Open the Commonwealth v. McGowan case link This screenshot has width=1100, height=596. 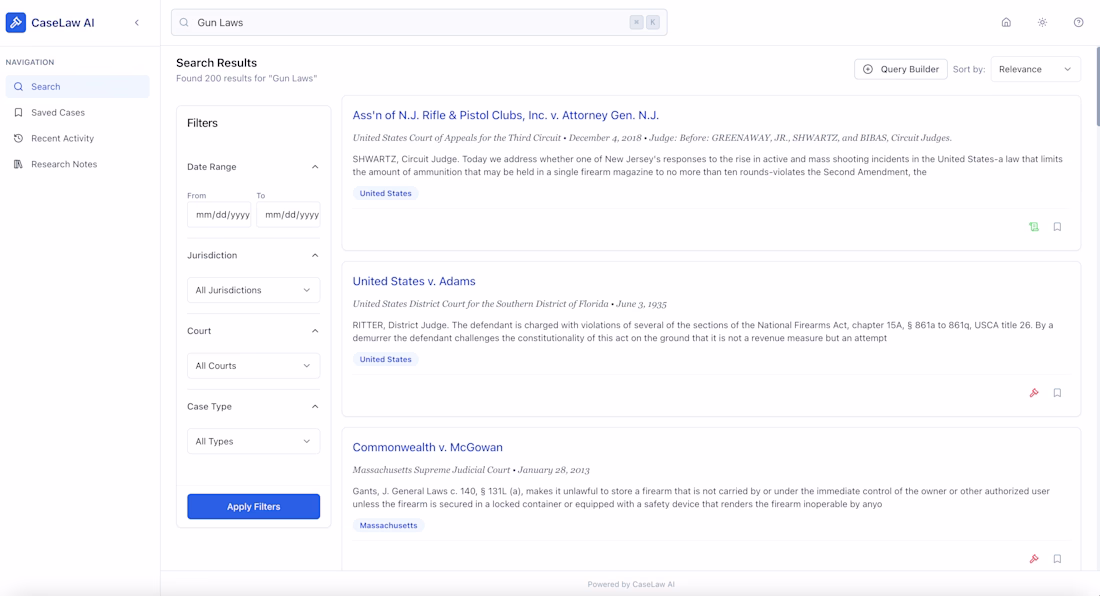pyautogui.click(x=427, y=447)
